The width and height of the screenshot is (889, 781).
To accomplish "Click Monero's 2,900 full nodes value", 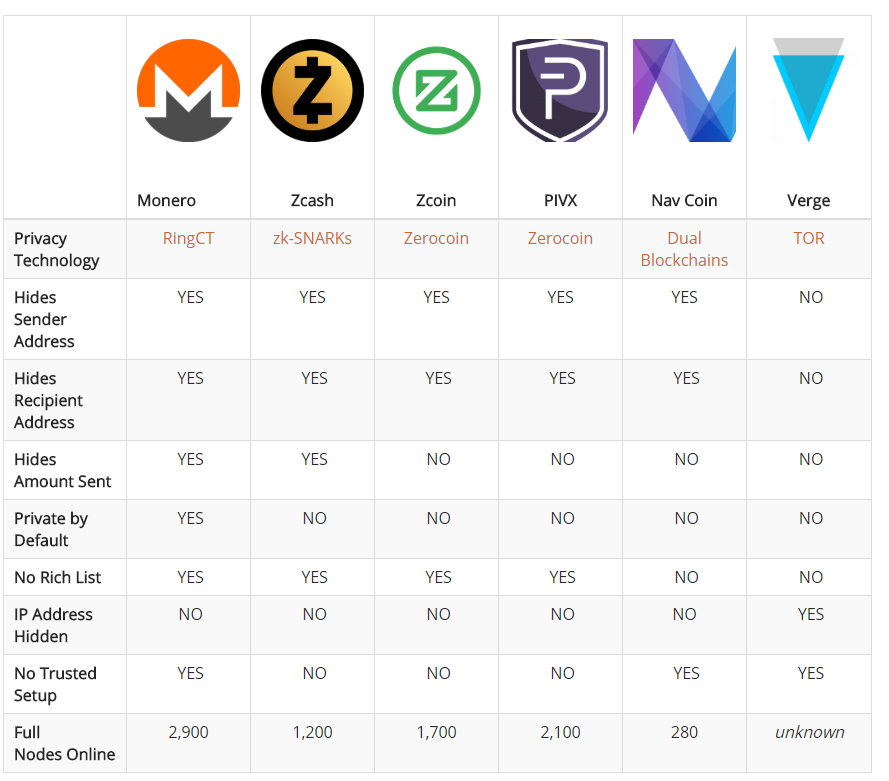I will 188,732.
